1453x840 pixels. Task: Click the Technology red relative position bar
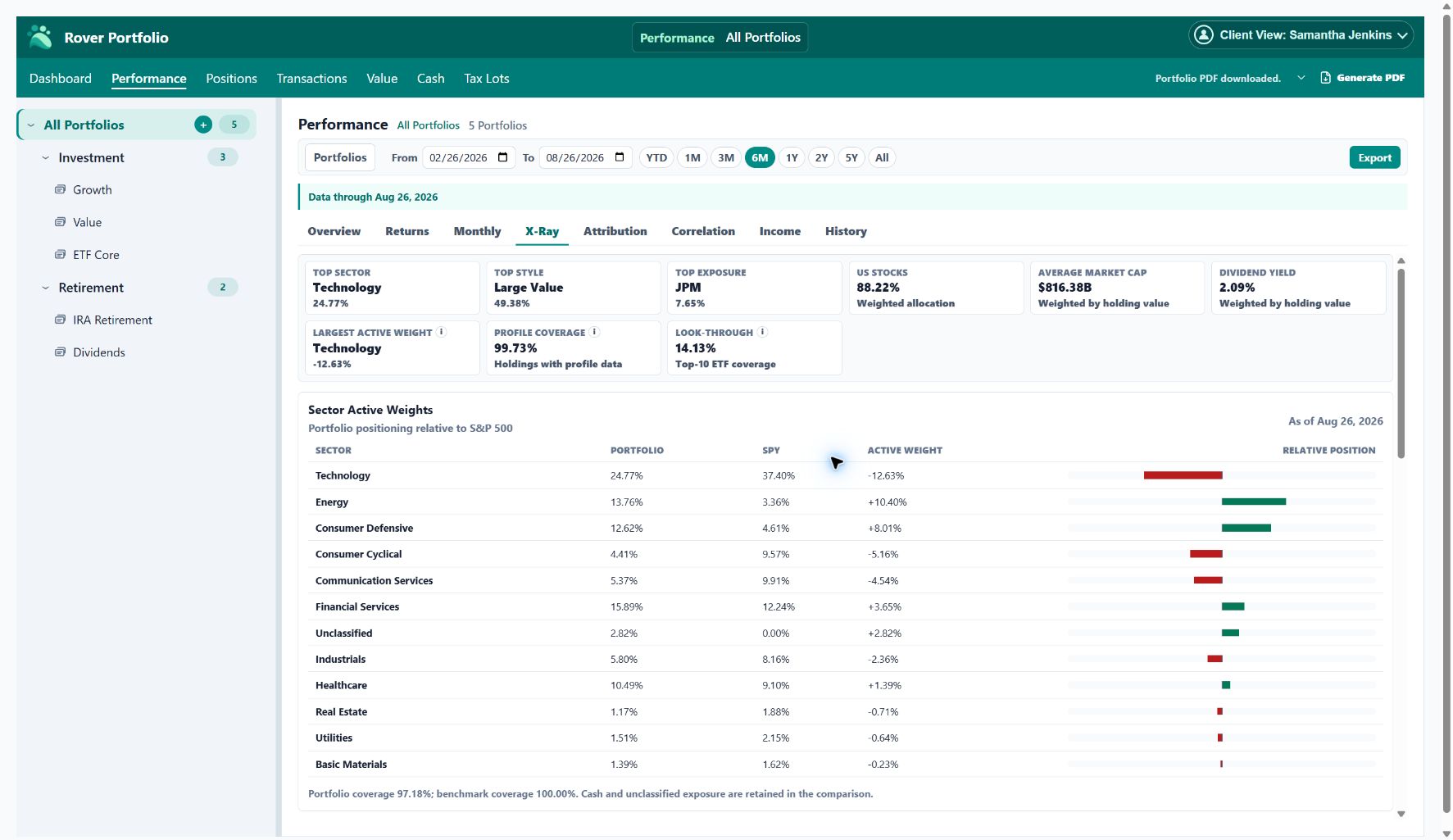[1183, 475]
